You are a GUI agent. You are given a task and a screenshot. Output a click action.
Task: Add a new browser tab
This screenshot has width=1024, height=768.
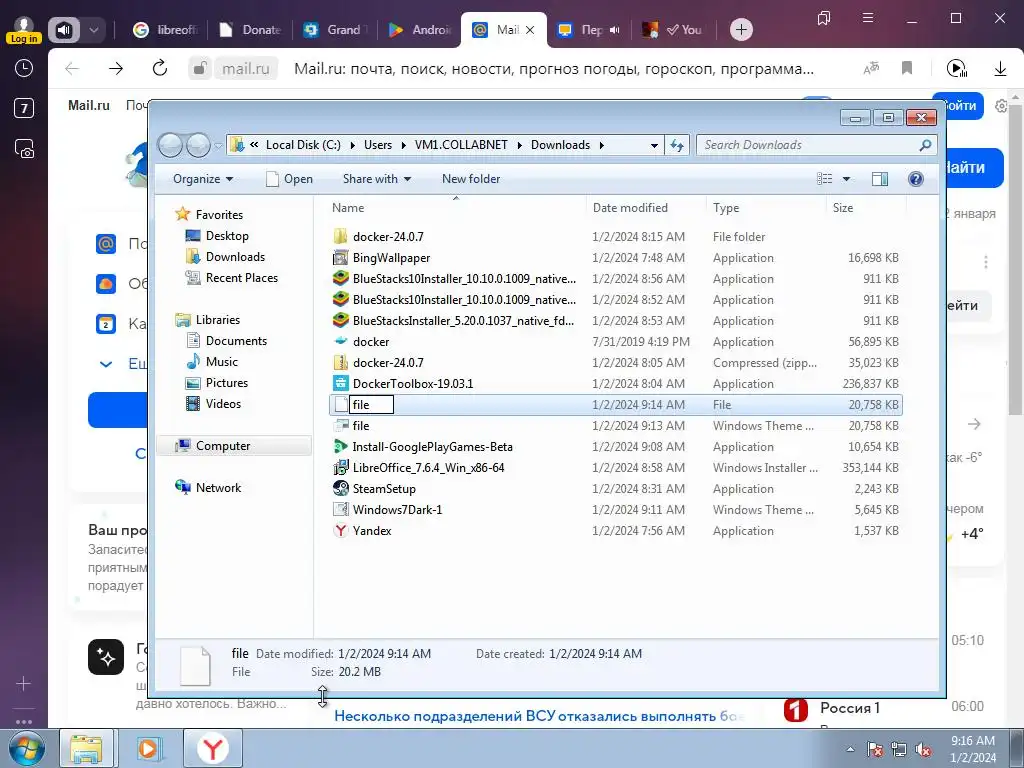coord(741,29)
